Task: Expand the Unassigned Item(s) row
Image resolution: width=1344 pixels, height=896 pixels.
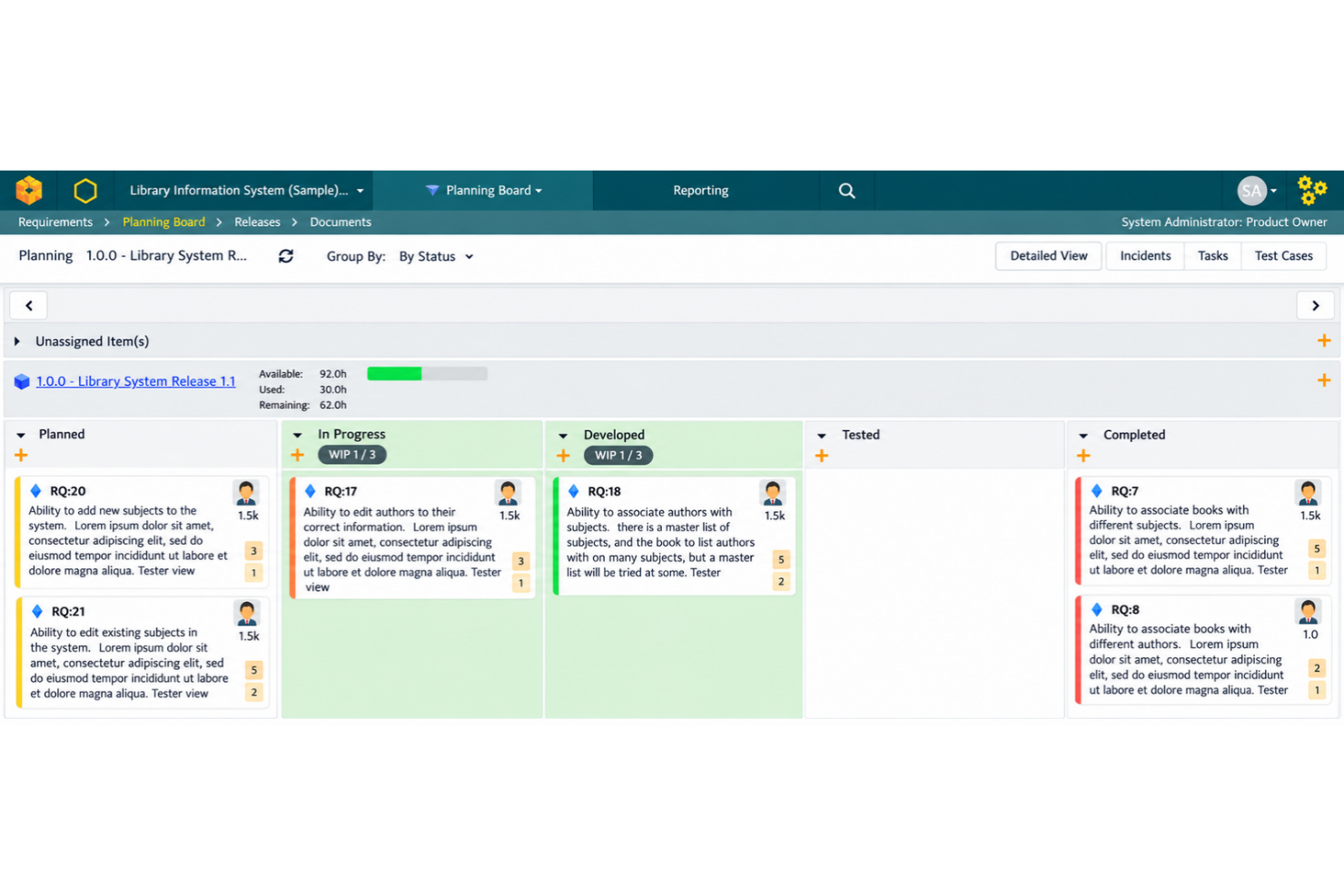Action: click(x=17, y=341)
